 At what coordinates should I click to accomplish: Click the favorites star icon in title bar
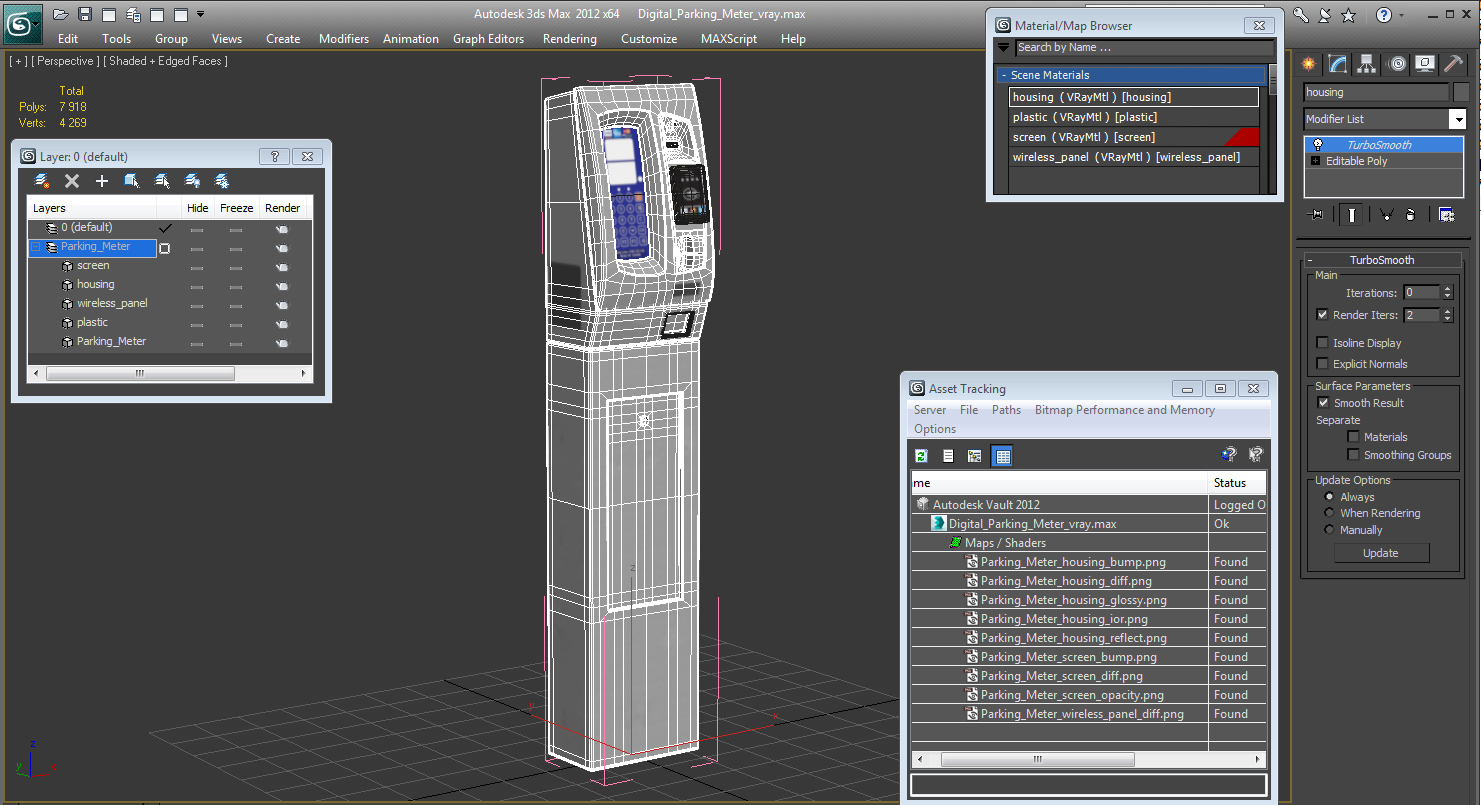[1348, 15]
